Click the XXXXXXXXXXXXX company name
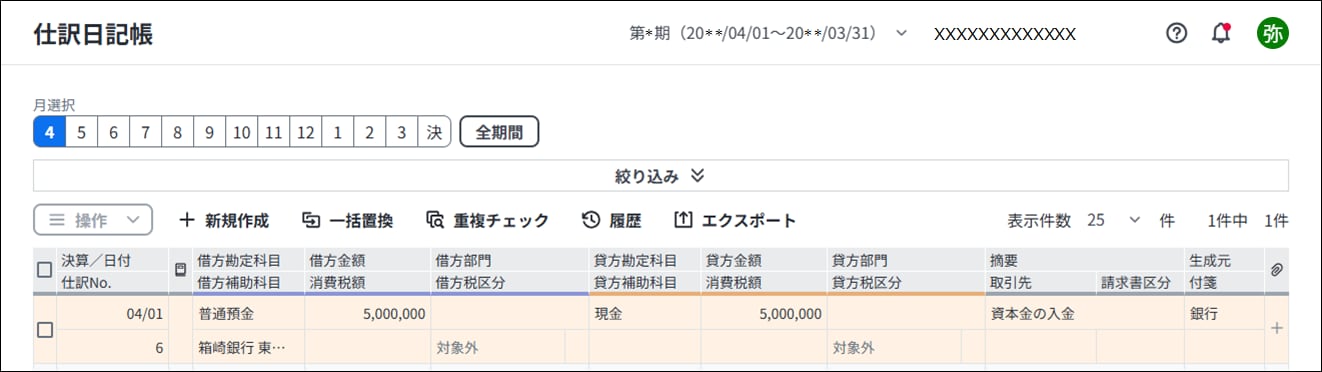Viewport: 1322px width, 372px height. (1005, 34)
